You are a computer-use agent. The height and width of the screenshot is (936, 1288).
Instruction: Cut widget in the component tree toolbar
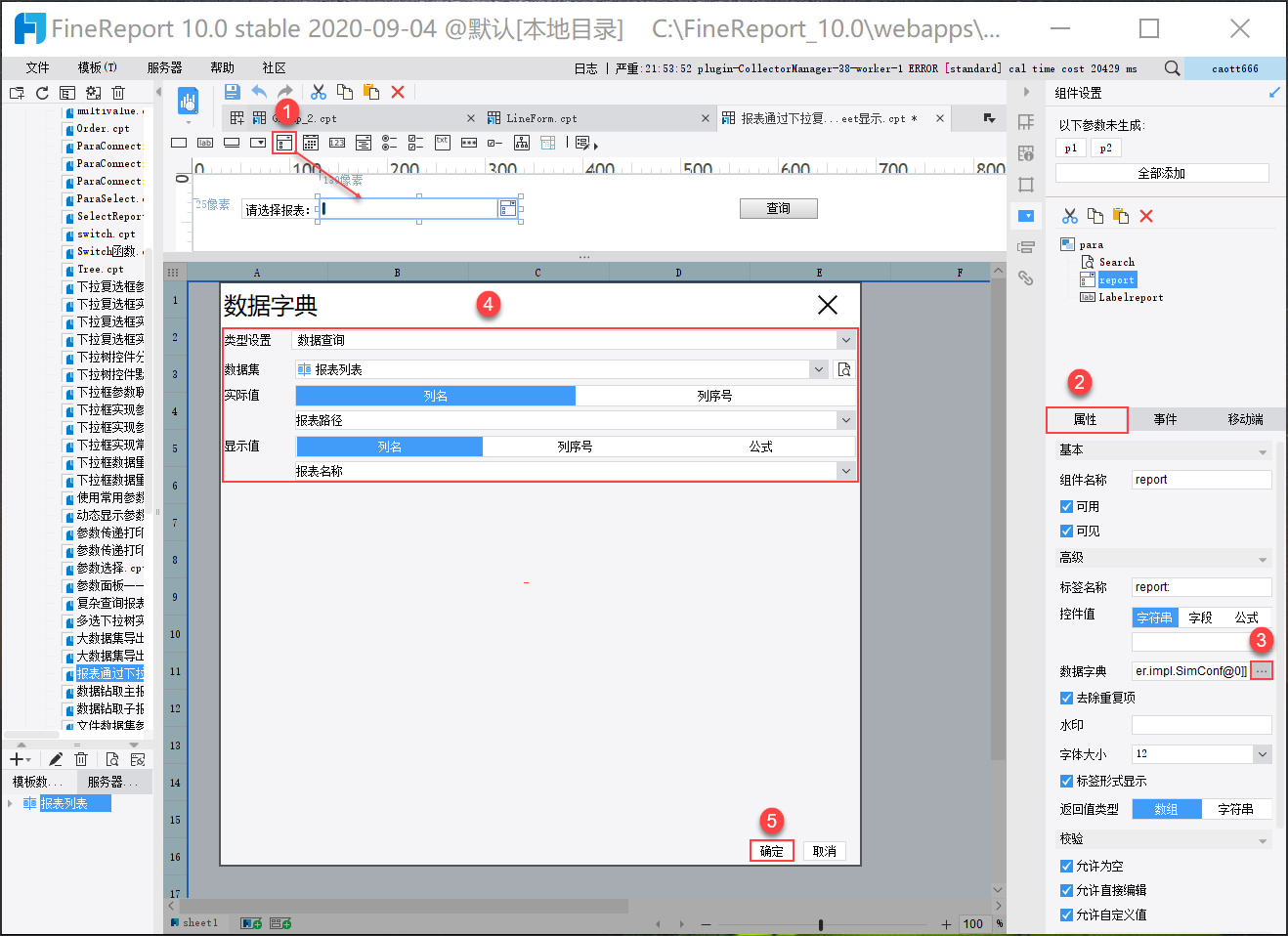[1070, 216]
